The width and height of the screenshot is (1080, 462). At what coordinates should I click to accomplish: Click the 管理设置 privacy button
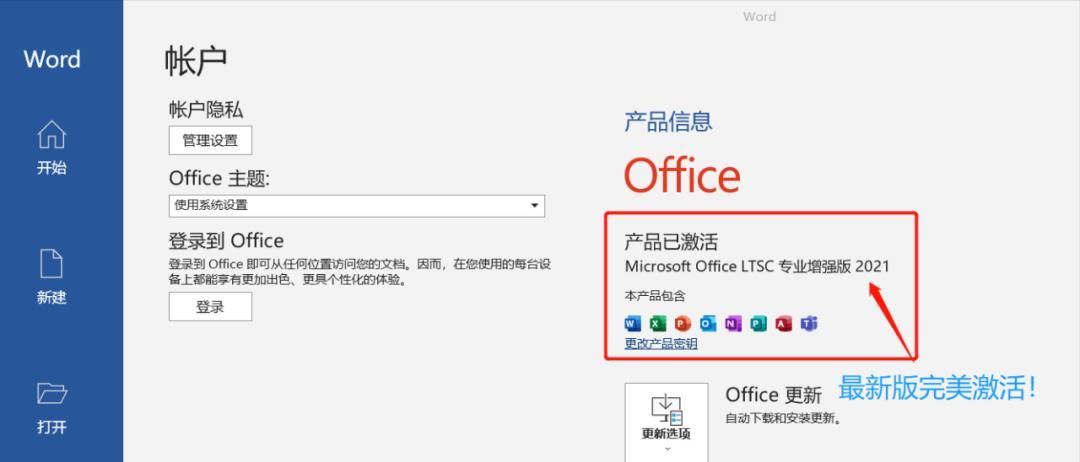(210, 140)
